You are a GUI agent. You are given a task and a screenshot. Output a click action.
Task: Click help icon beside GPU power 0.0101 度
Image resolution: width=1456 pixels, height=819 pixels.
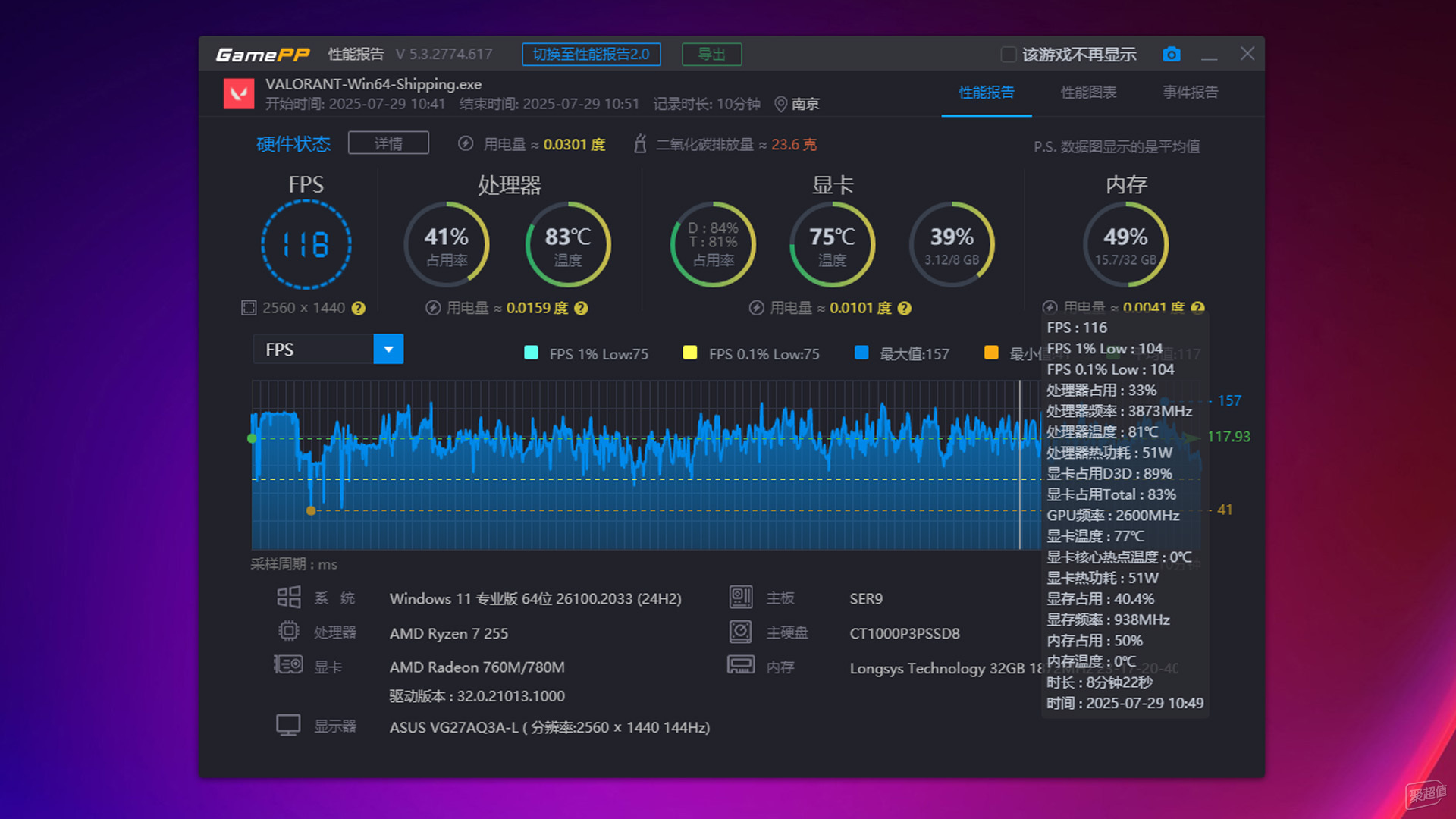tap(904, 308)
